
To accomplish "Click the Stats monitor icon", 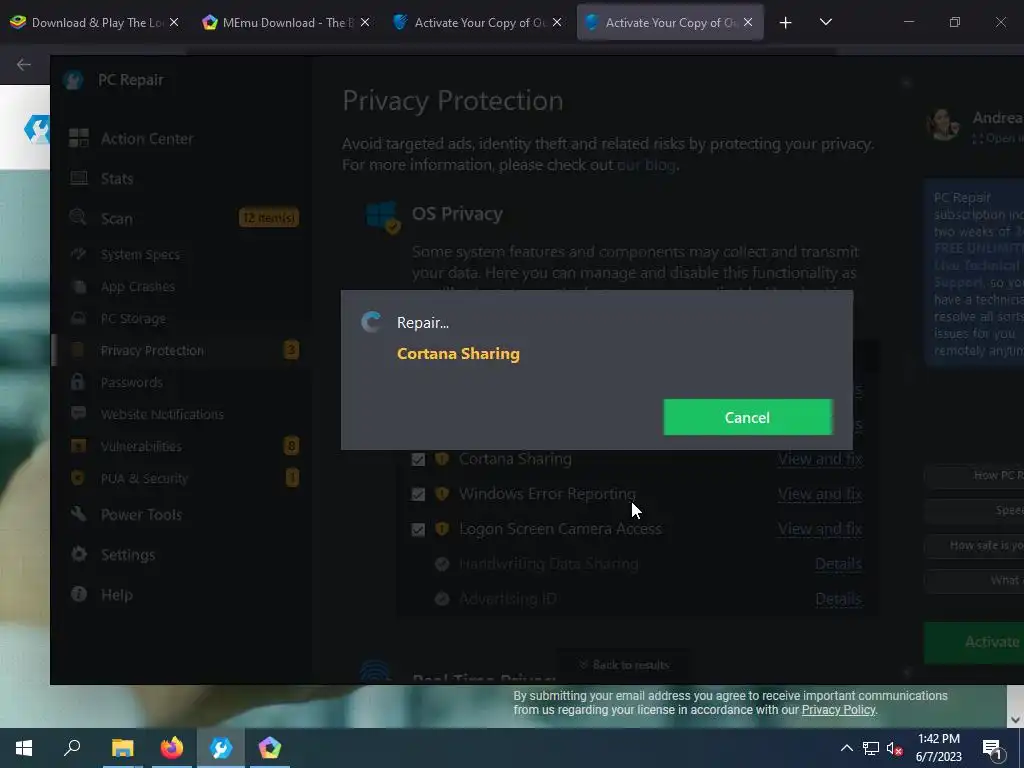I will (x=79, y=178).
